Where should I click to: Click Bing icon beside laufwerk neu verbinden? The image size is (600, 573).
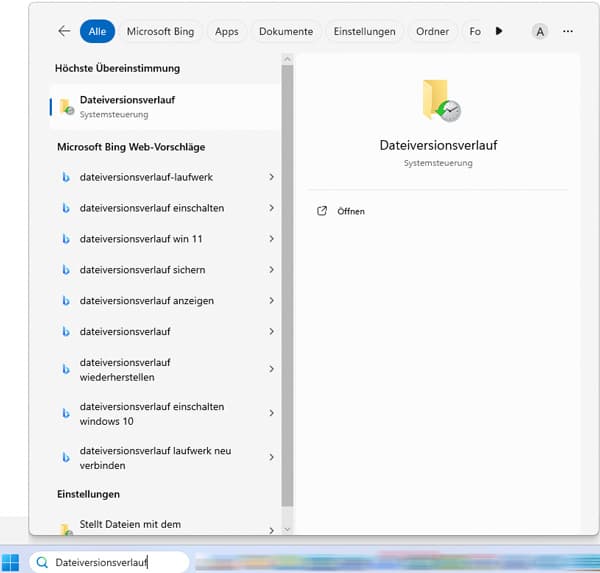click(66, 458)
